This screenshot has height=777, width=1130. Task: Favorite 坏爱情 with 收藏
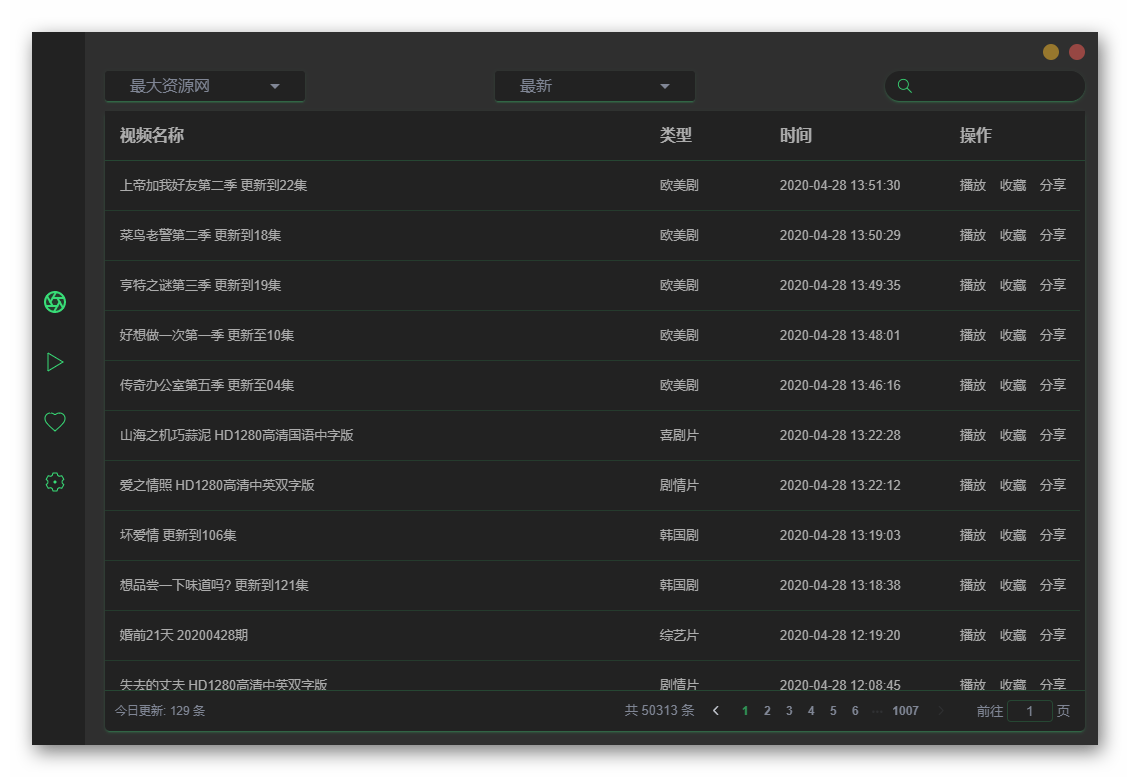point(1013,535)
